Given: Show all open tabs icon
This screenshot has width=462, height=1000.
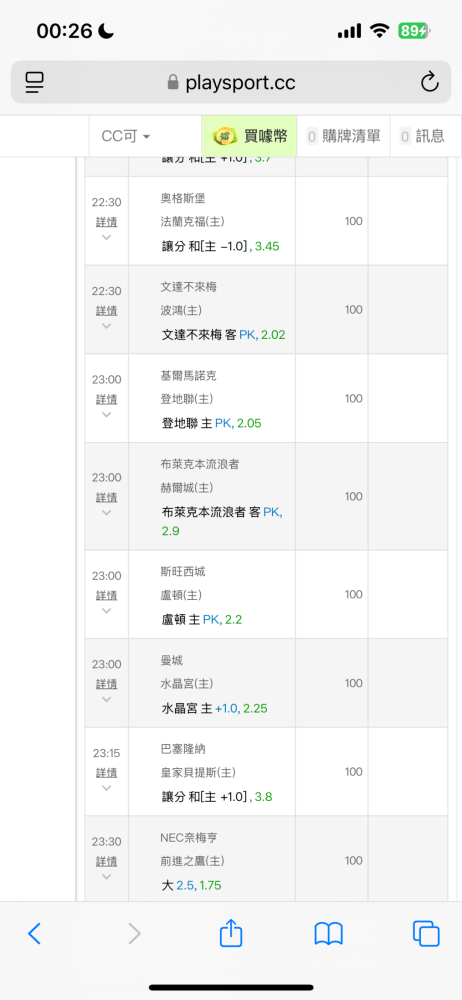Looking at the screenshot, I should [426, 934].
